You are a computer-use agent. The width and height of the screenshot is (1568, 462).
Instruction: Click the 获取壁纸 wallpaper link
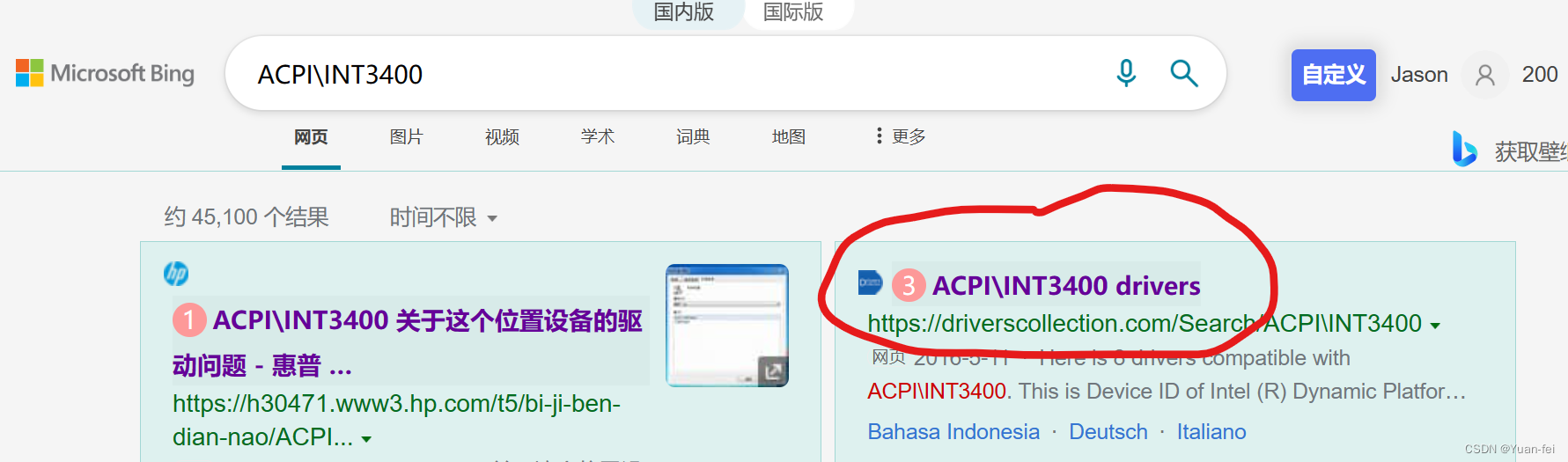pyautogui.click(x=1531, y=151)
